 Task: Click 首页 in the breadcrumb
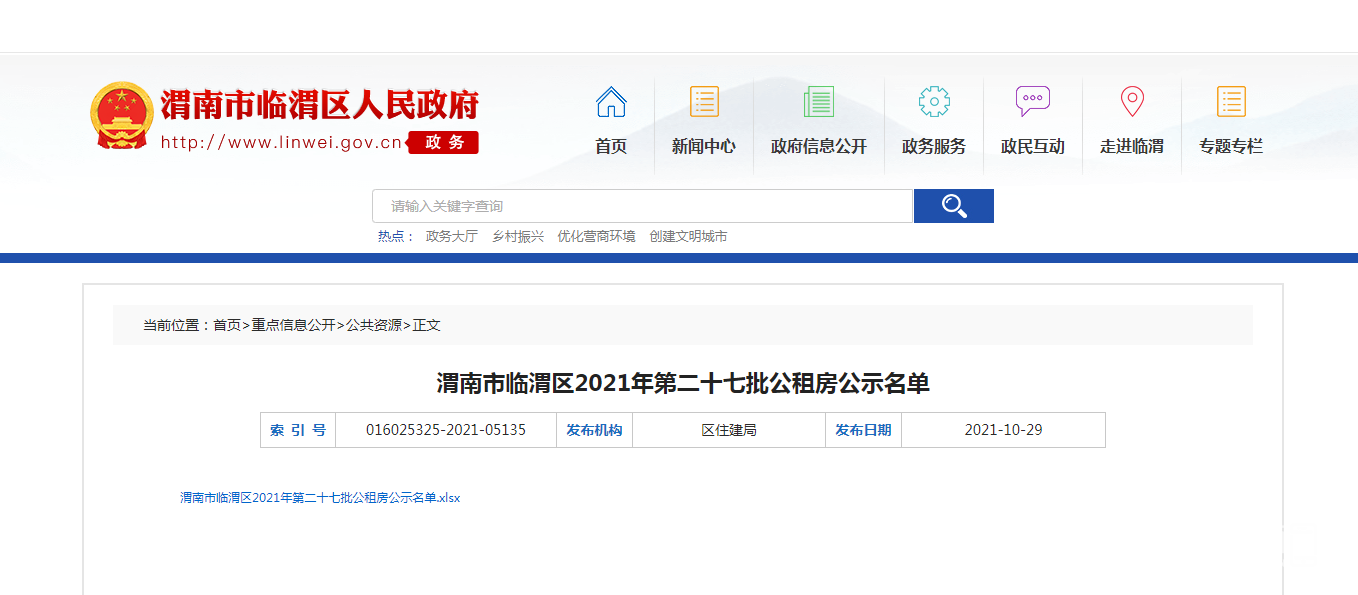227,325
